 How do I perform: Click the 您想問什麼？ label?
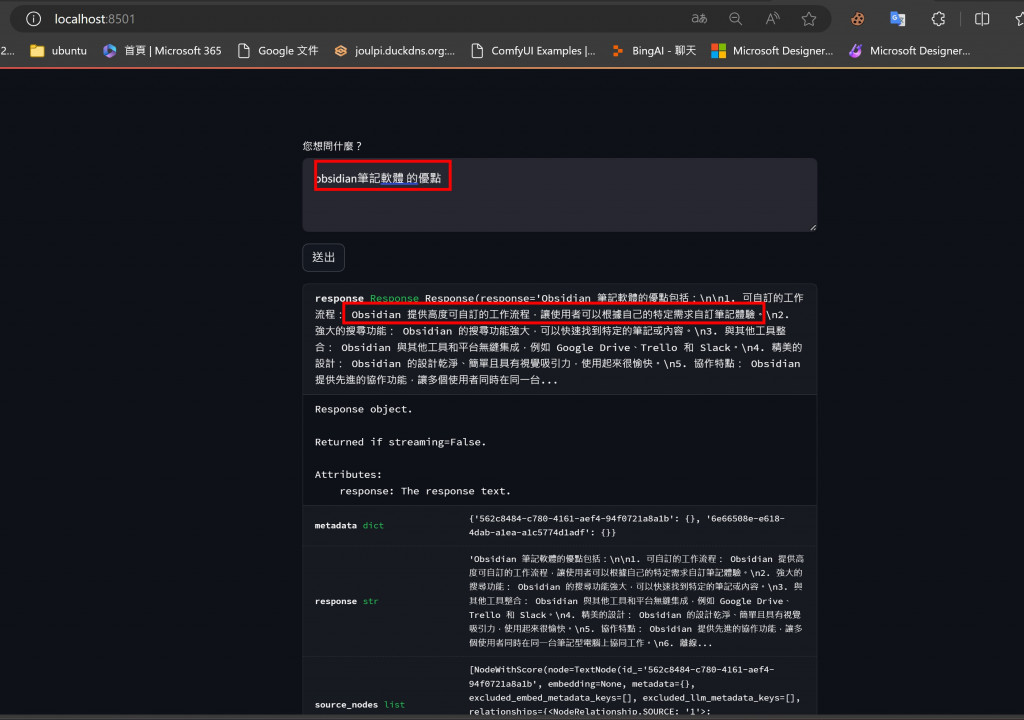[332, 146]
